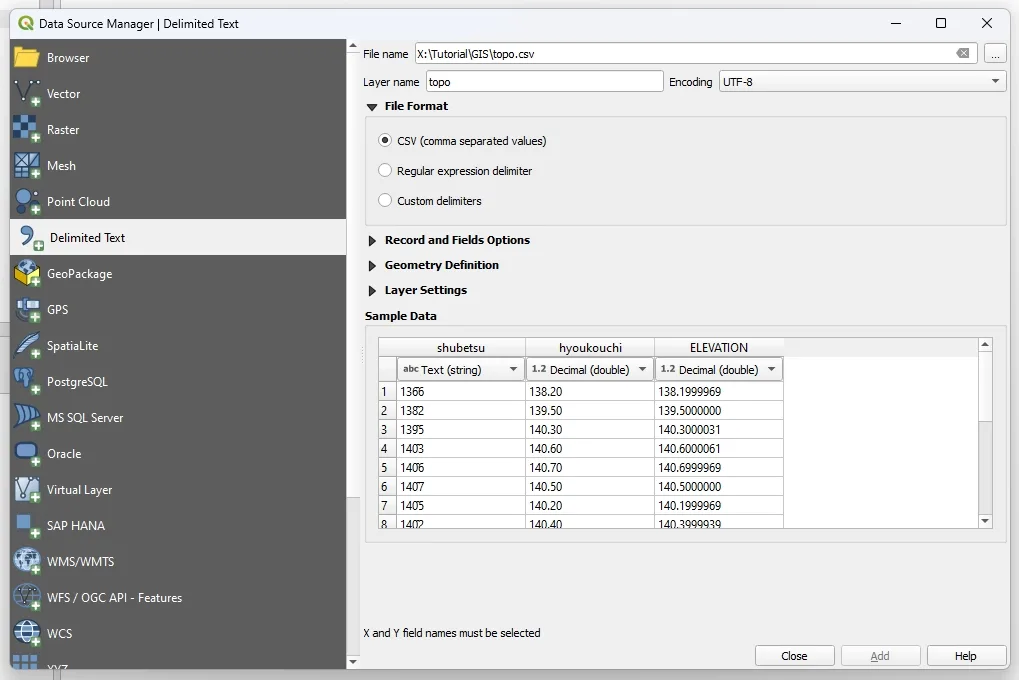This screenshot has width=1019, height=680.
Task: Open shubetsu Text (string) type dropdown
Action: tap(461, 370)
